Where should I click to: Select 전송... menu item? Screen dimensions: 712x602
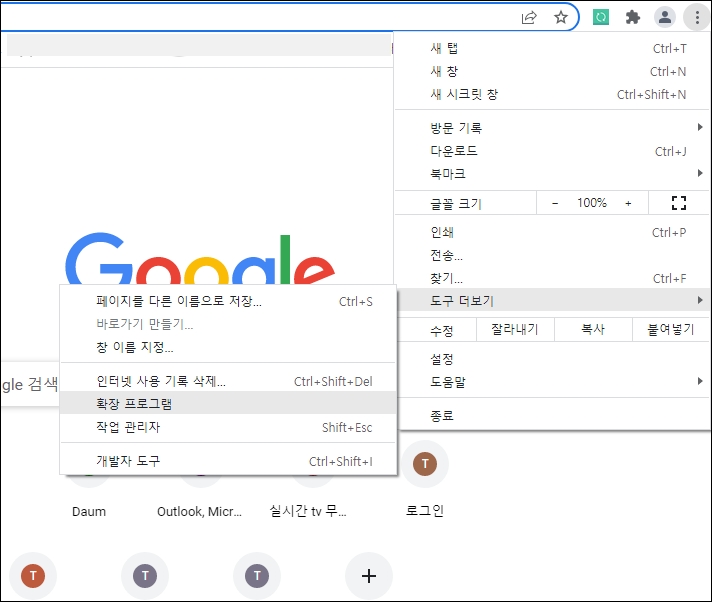point(552,255)
